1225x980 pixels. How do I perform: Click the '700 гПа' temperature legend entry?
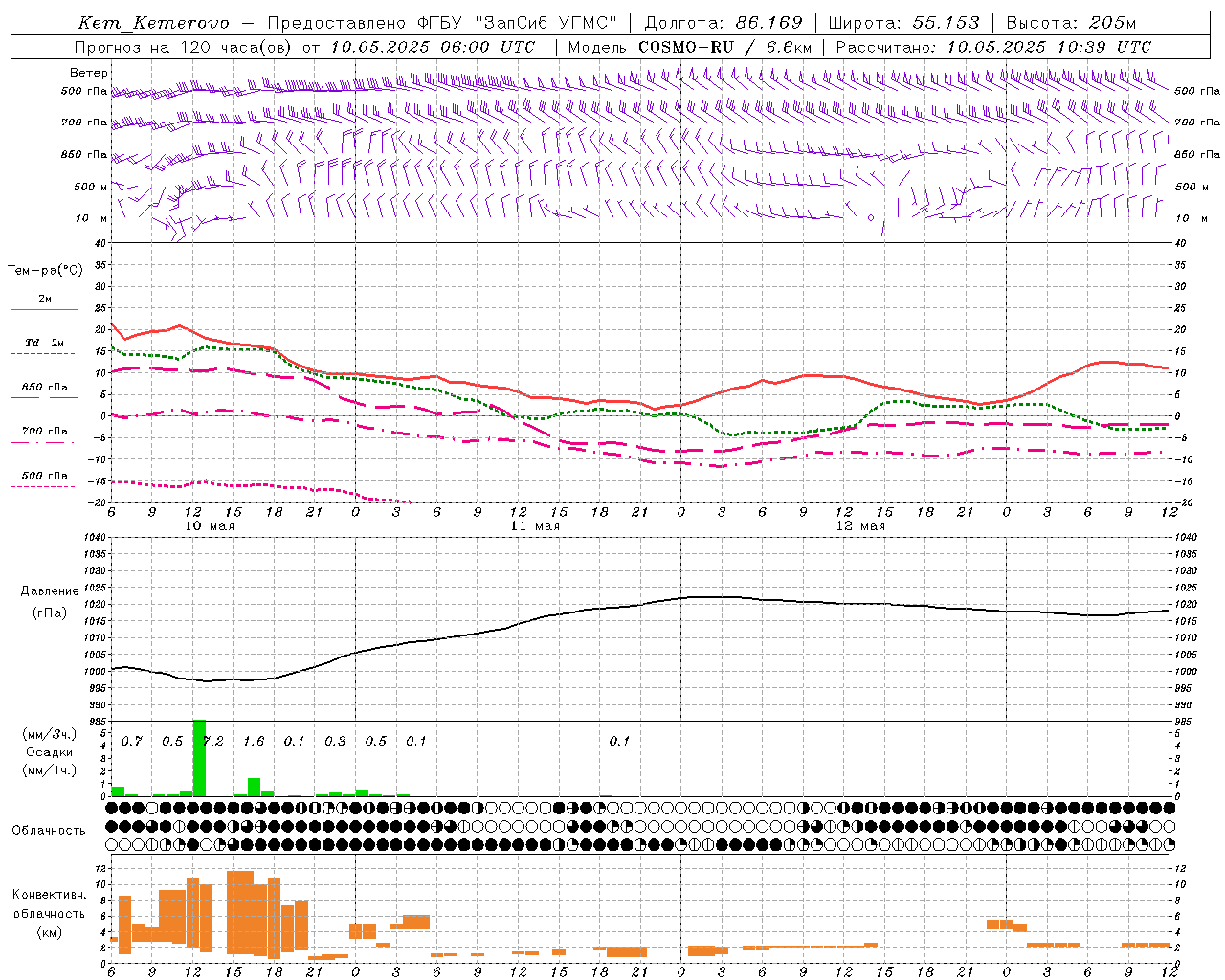click(x=45, y=431)
